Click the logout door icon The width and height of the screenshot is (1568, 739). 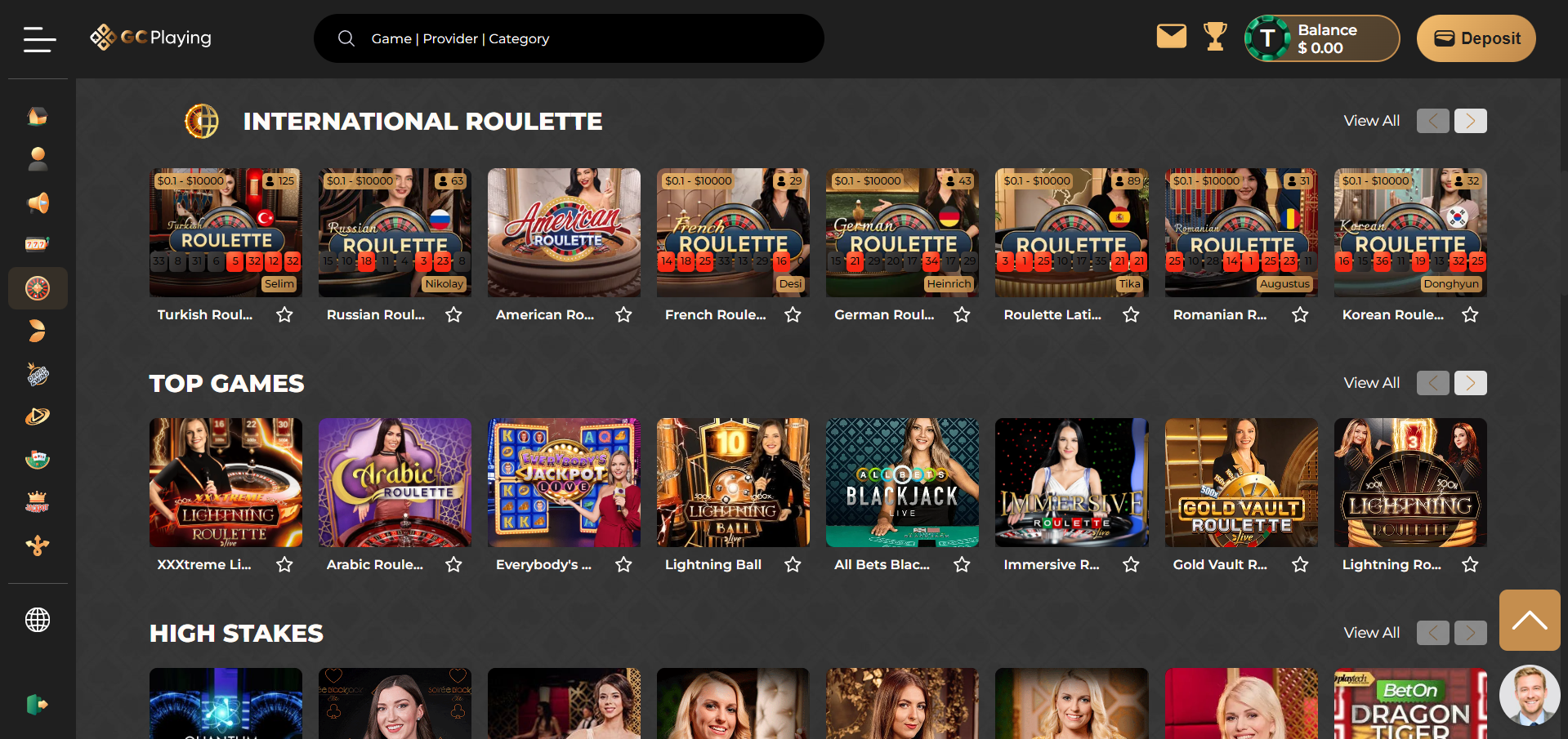tap(38, 704)
